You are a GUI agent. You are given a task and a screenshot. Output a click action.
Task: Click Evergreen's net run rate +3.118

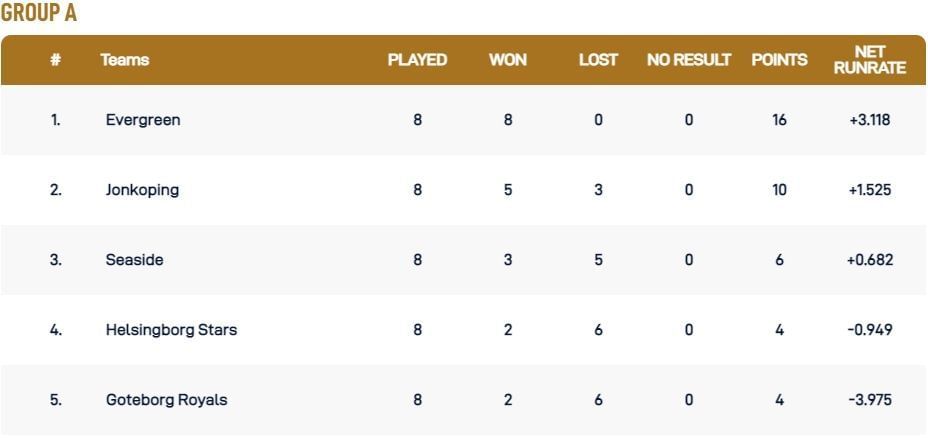[869, 120]
